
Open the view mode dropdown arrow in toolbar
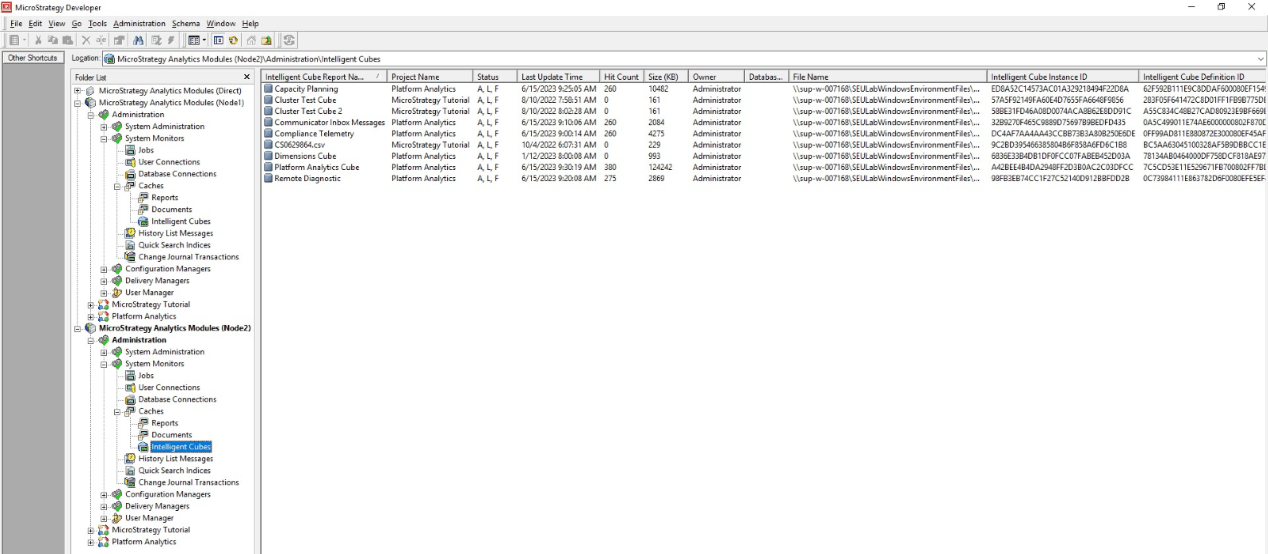[x=204, y=40]
